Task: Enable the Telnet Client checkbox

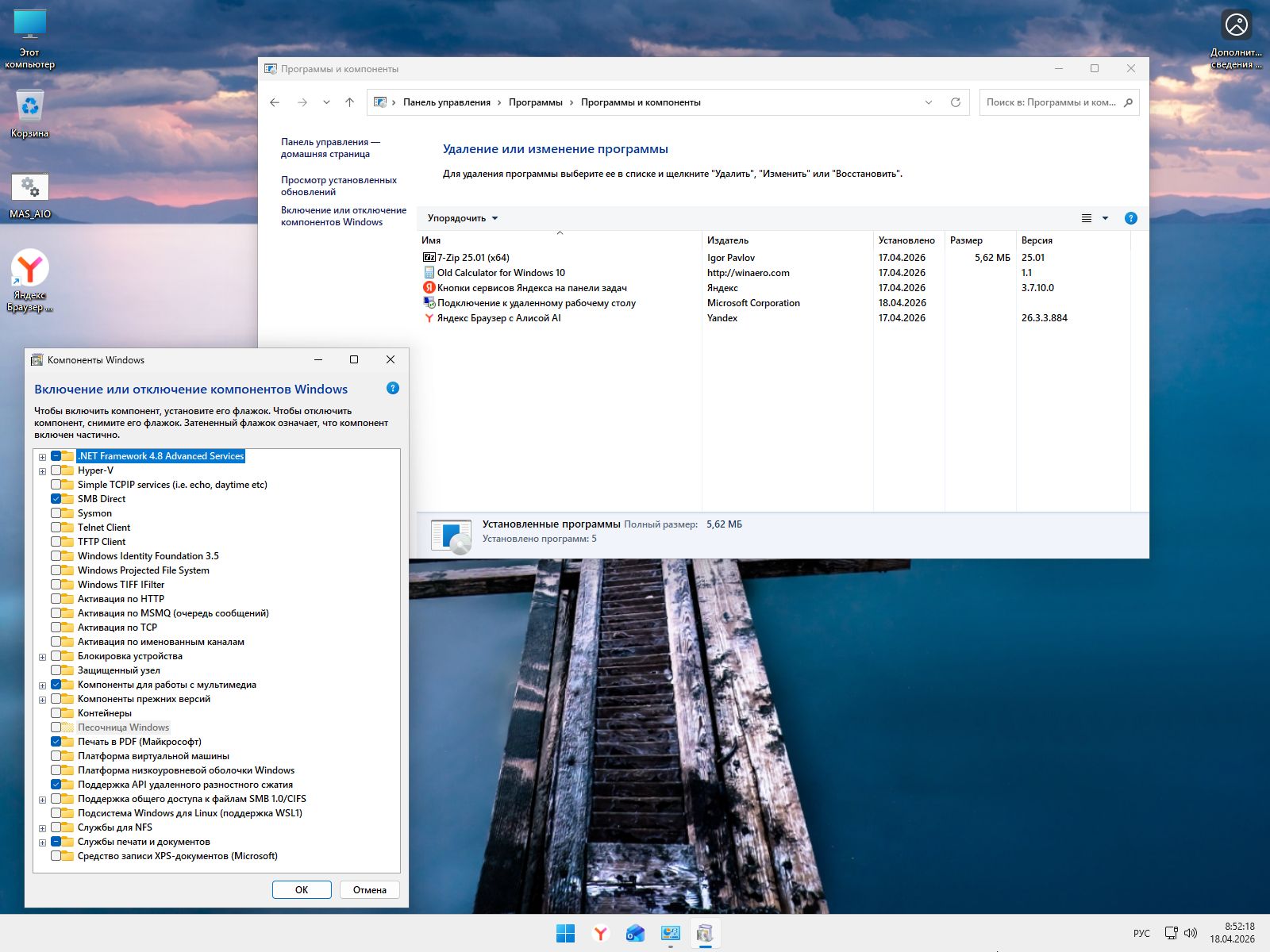Action: (x=56, y=528)
